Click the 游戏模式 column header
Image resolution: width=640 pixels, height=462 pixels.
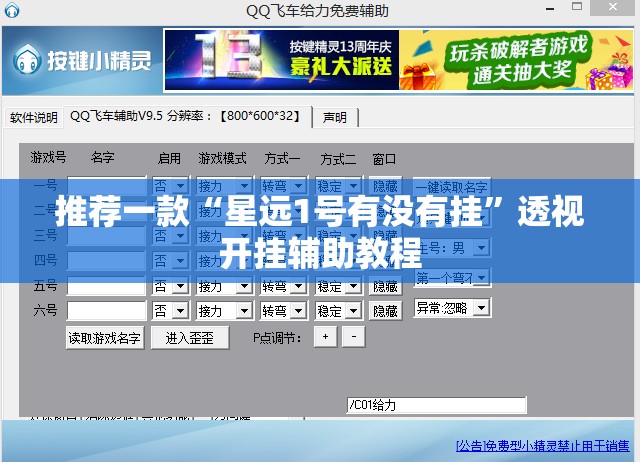(222, 158)
